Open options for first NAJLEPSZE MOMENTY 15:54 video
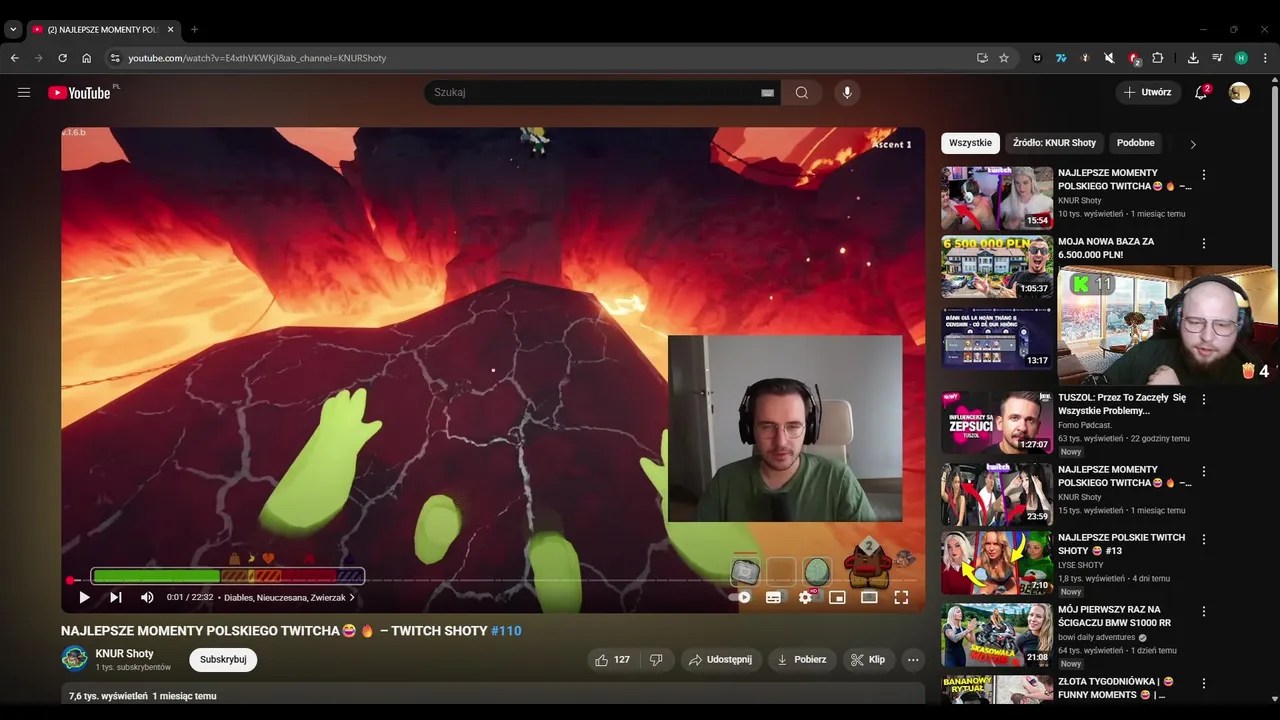The height and width of the screenshot is (720, 1280). (1204, 175)
